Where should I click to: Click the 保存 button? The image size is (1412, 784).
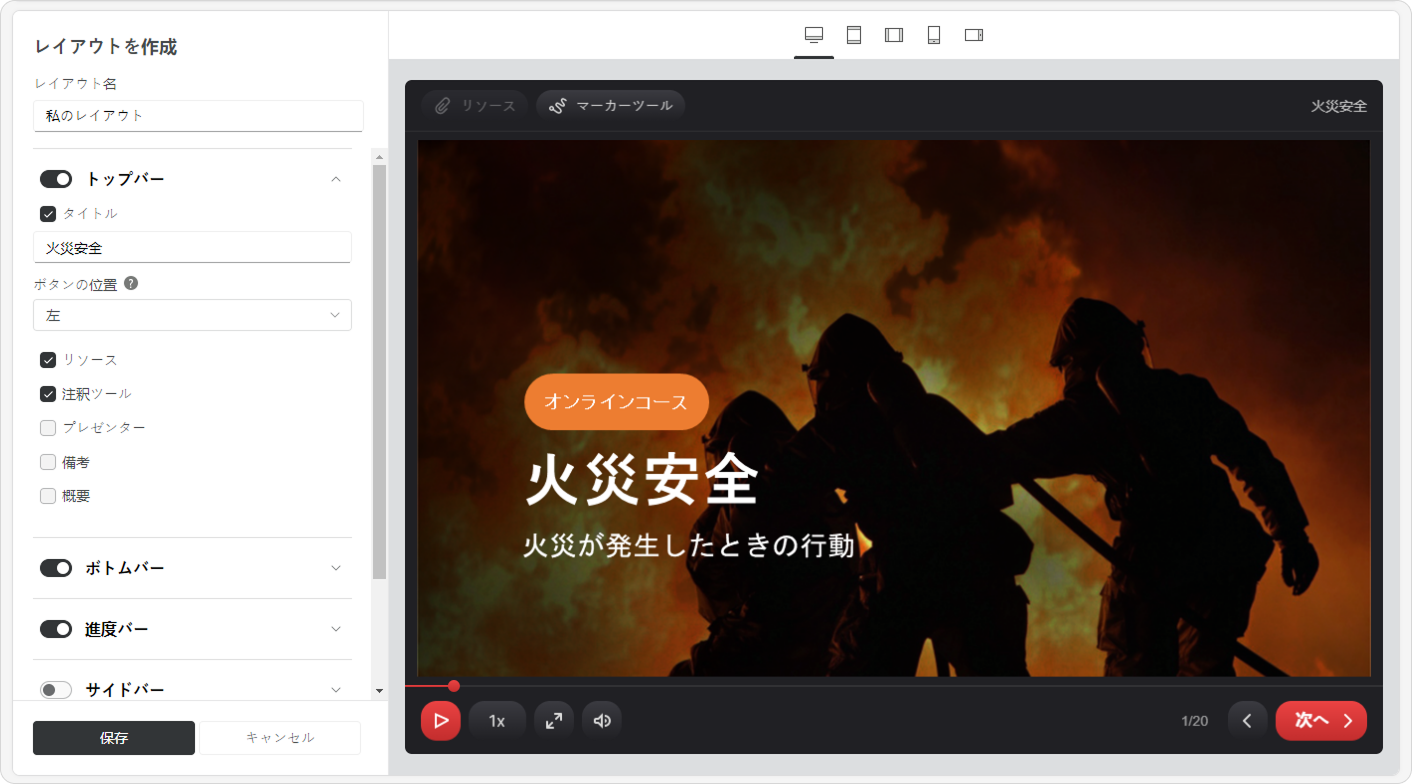point(114,738)
